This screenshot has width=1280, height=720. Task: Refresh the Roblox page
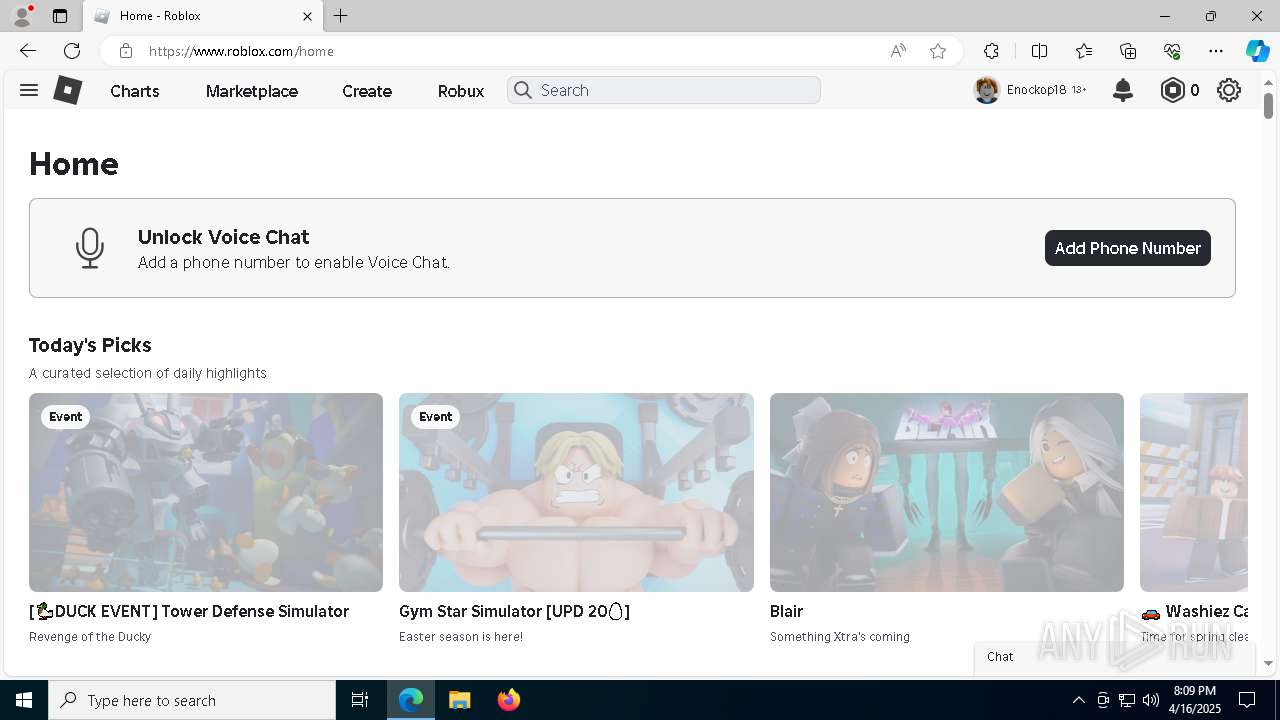pos(72,51)
